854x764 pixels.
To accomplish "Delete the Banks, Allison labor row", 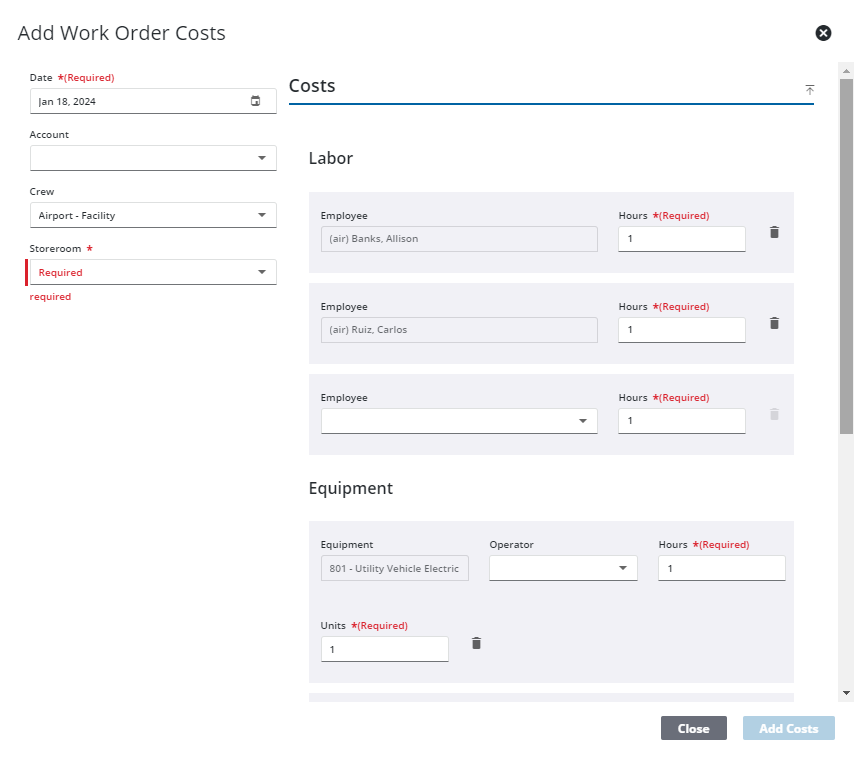I will click(774, 232).
